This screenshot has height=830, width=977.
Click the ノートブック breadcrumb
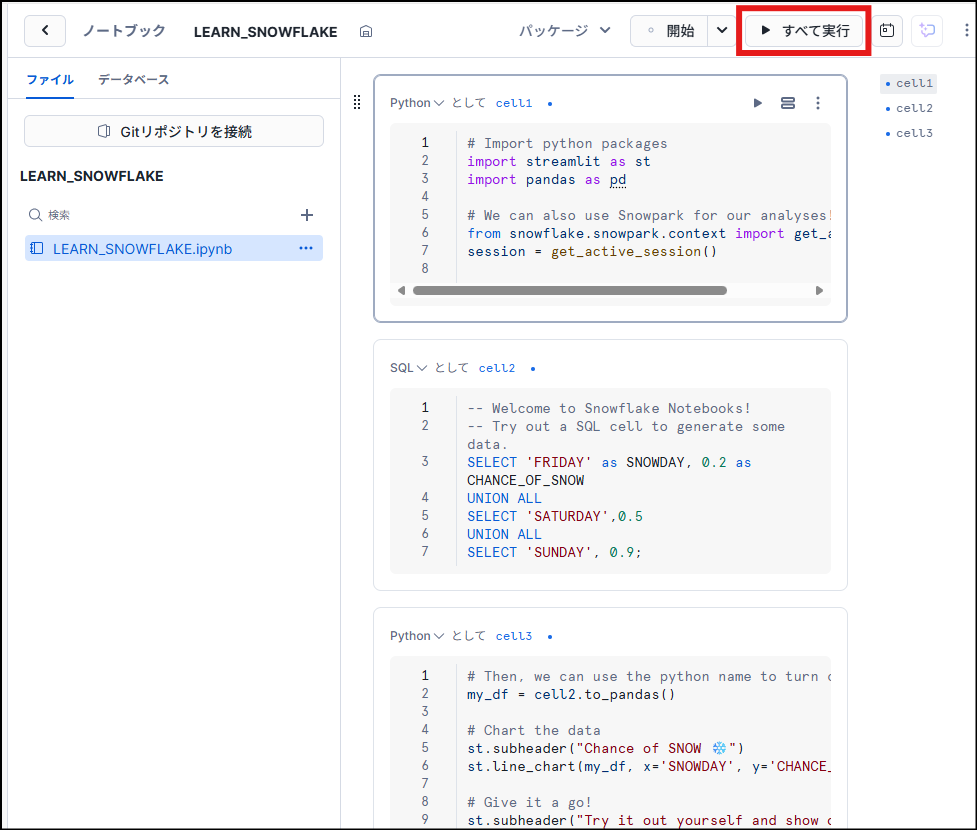(125, 31)
